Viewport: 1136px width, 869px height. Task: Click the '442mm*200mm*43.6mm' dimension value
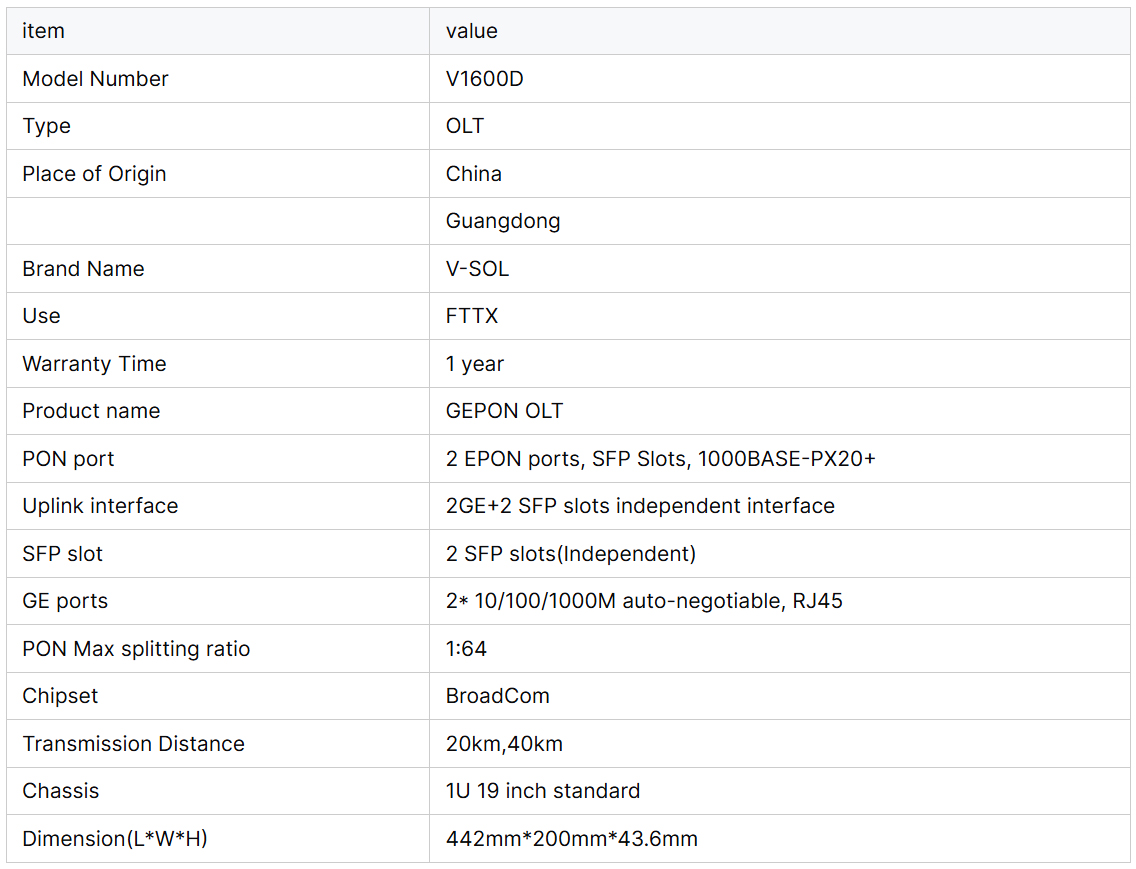pyautogui.click(x=572, y=839)
